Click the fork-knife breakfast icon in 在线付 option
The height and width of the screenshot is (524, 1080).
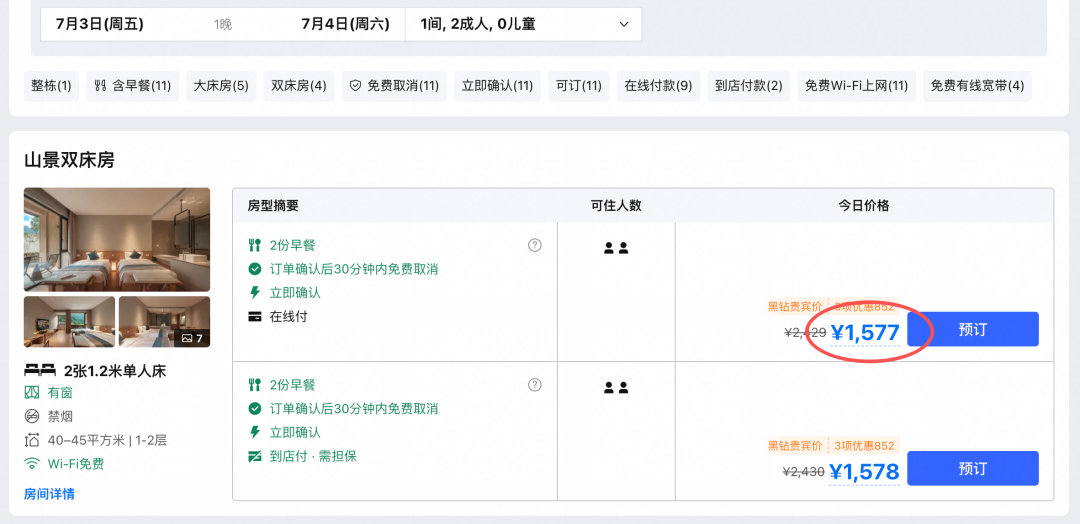click(x=255, y=245)
